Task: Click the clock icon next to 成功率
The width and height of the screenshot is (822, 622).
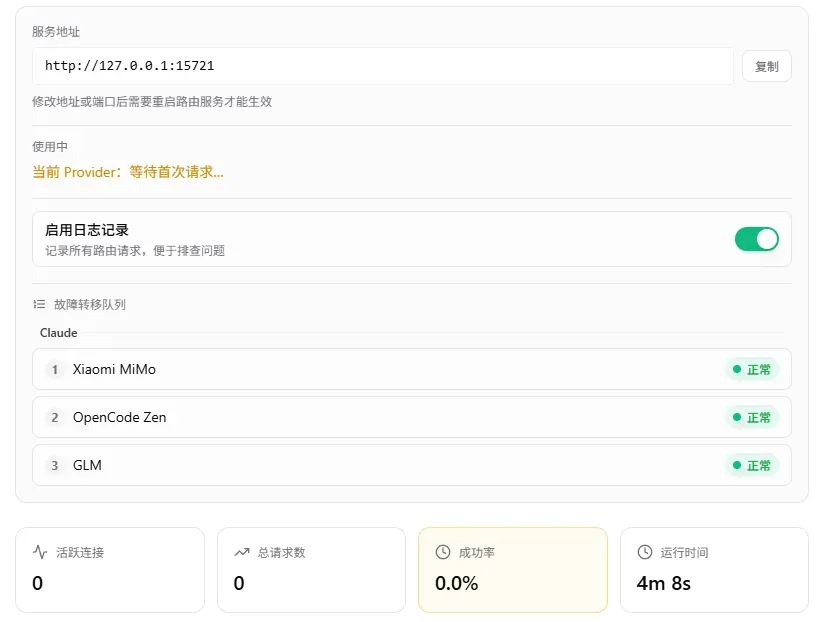Action: pyautogui.click(x=443, y=552)
